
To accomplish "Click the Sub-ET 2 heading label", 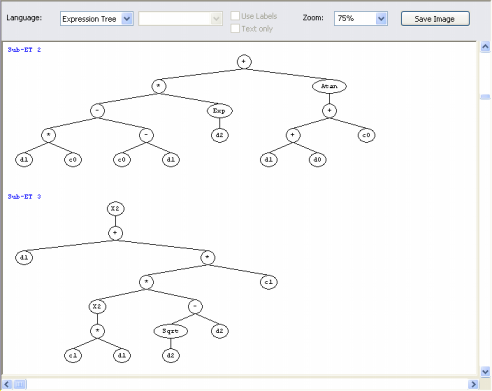I will (x=24, y=50).
